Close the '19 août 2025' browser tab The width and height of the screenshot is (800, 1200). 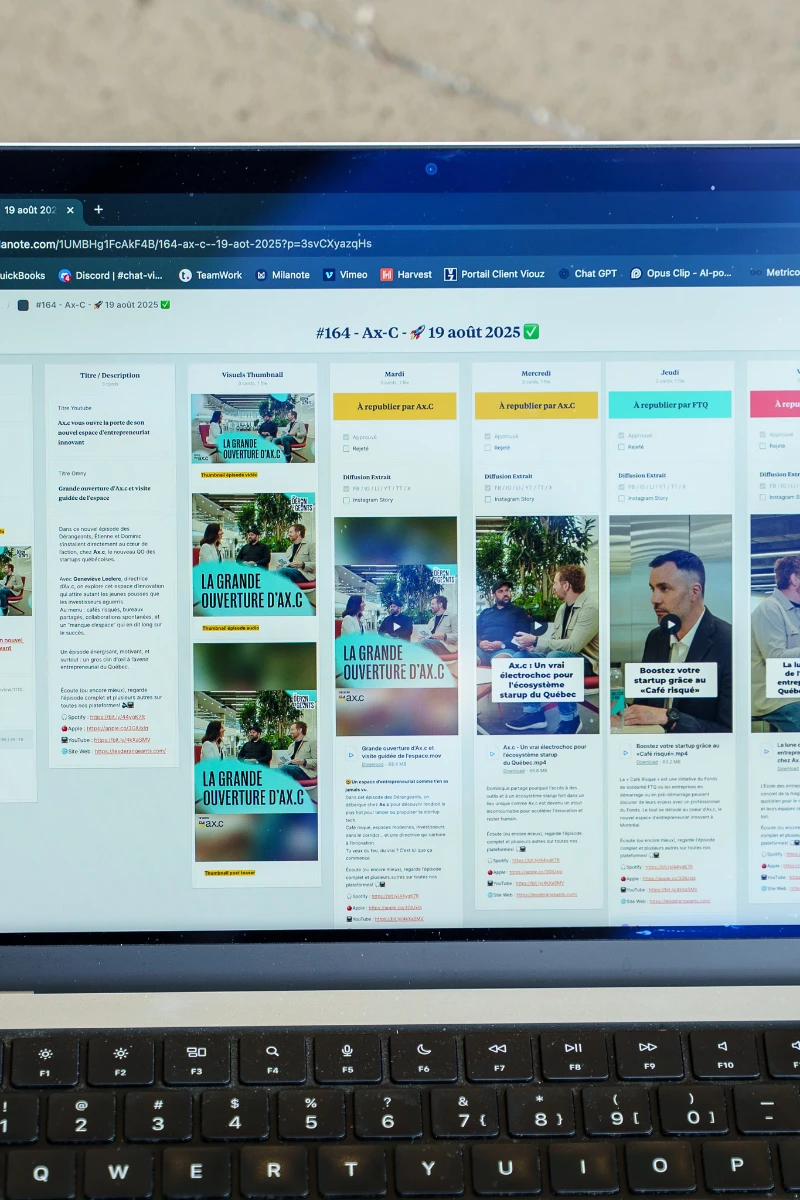[x=70, y=211]
